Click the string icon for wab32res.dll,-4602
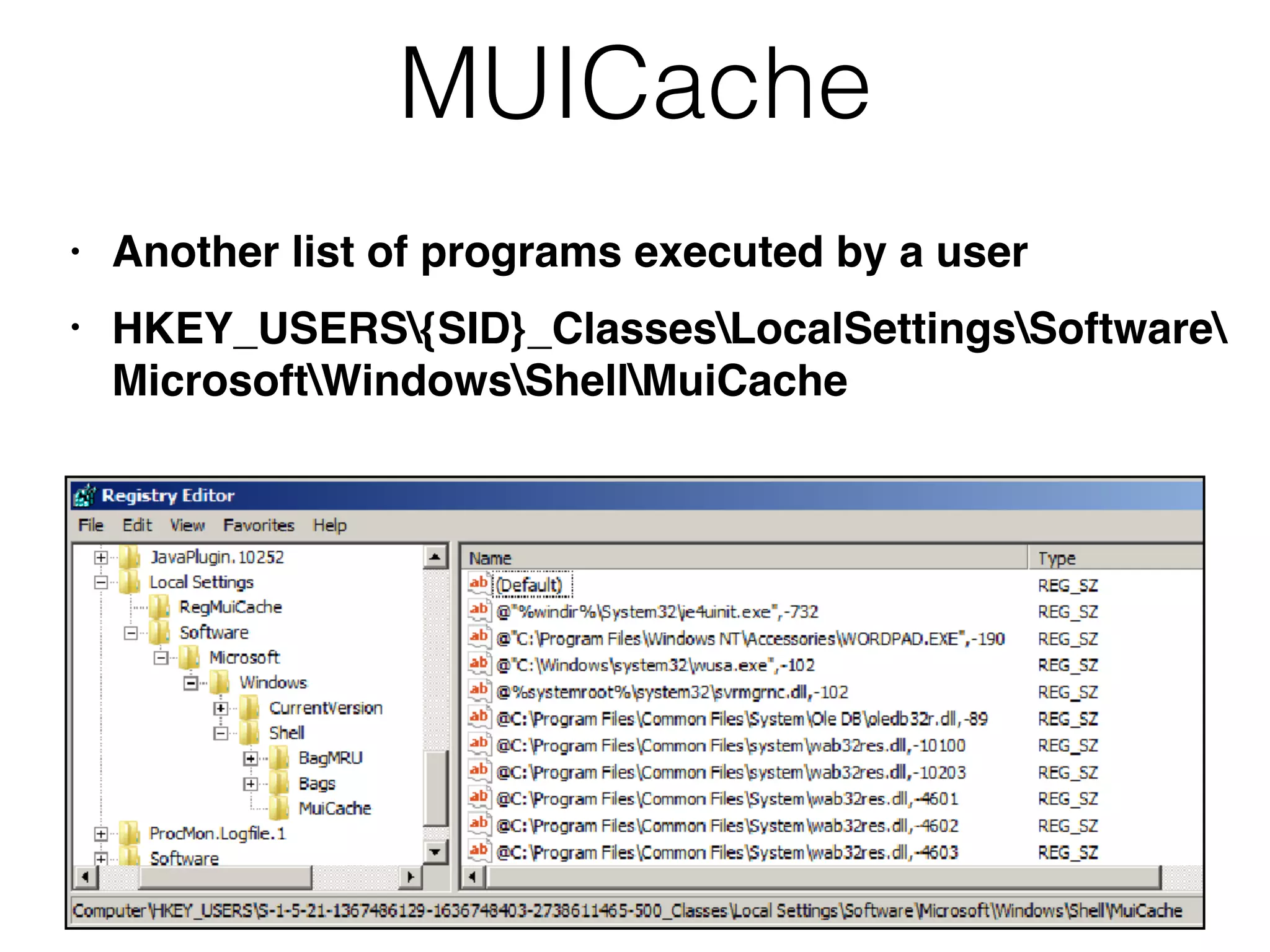 (x=479, y=825)
